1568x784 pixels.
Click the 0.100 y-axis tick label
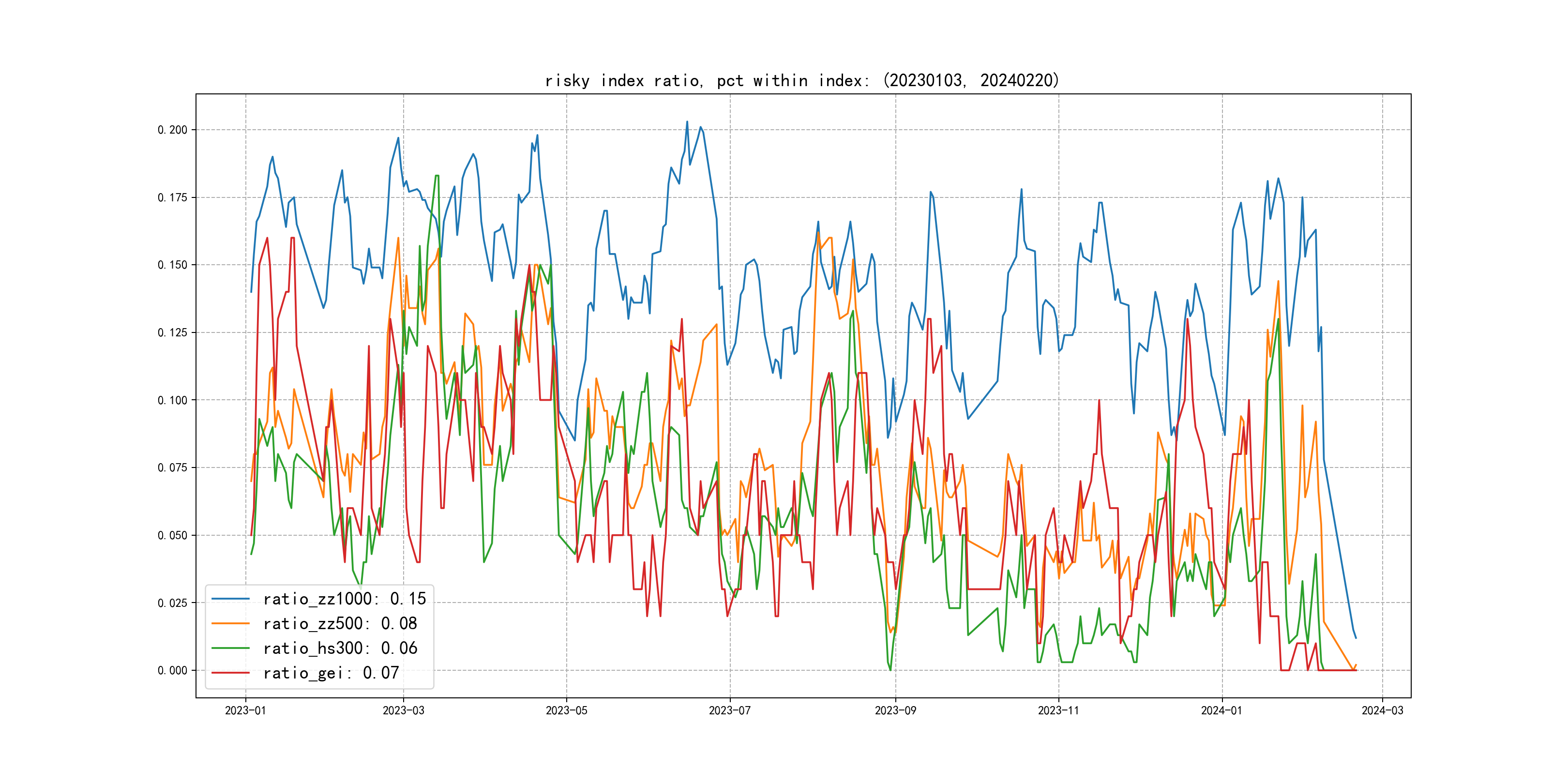[172, 400]
